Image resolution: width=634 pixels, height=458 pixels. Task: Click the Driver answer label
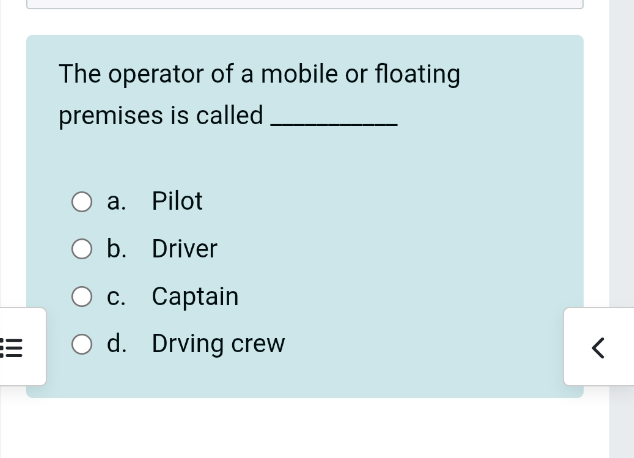[x=184, y=249]
